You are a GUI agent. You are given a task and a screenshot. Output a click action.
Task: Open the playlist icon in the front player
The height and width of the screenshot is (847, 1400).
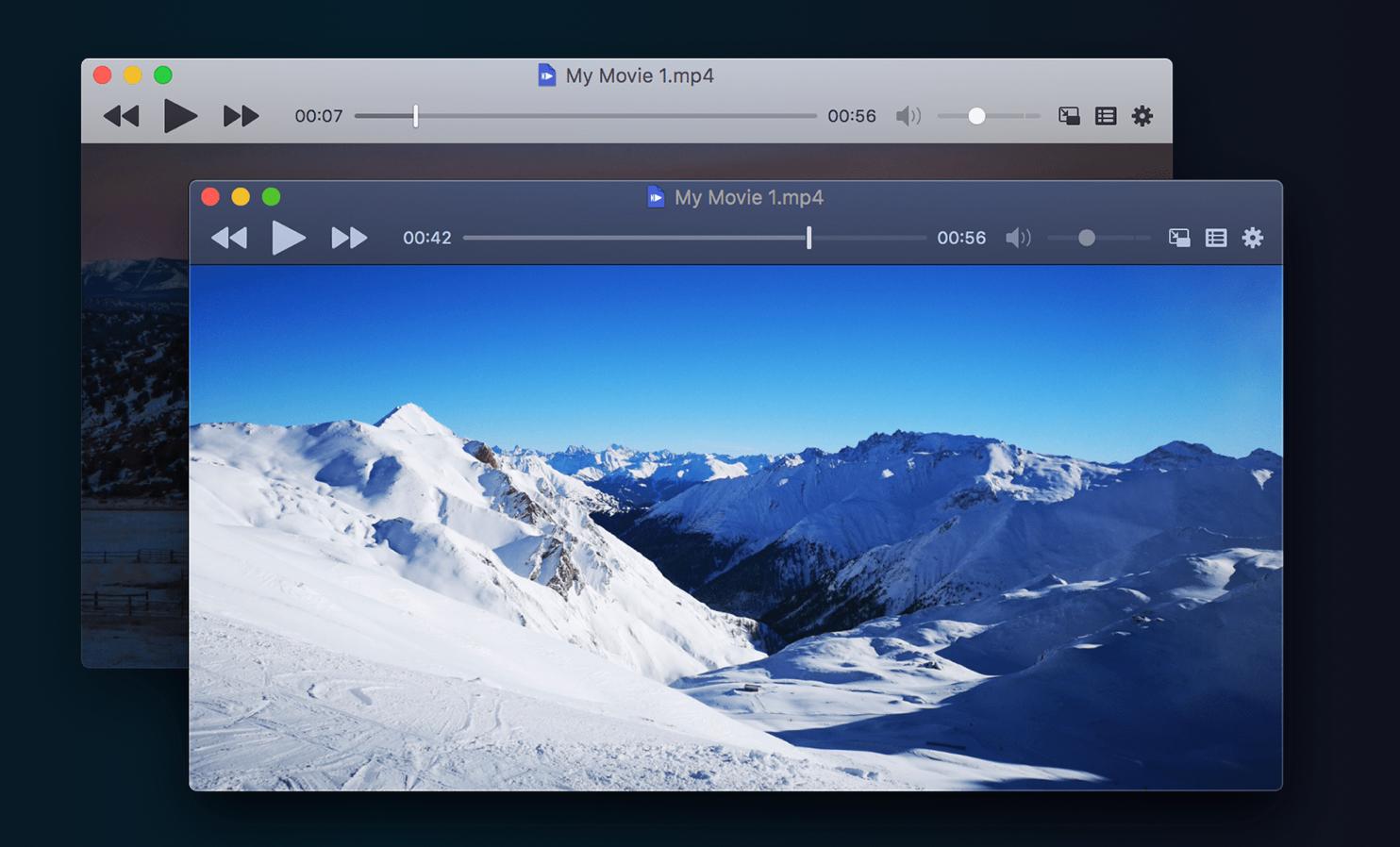(1215, 238)
